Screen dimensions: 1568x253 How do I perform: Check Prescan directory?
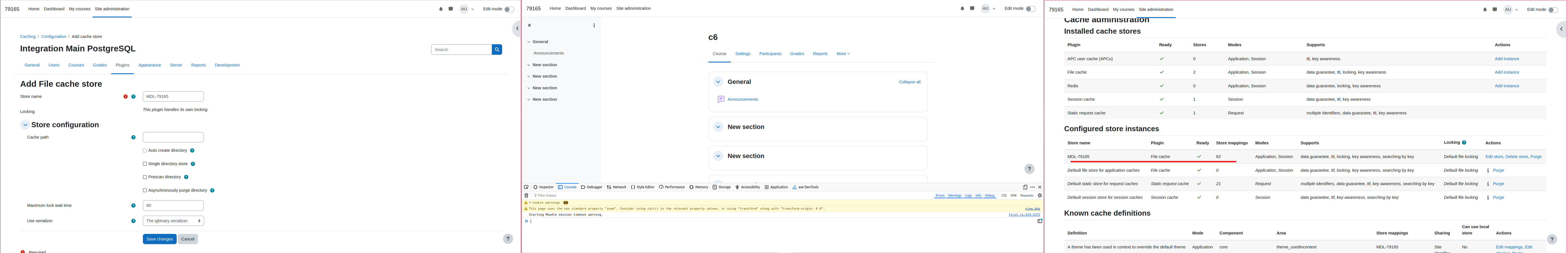pos(145,177)
